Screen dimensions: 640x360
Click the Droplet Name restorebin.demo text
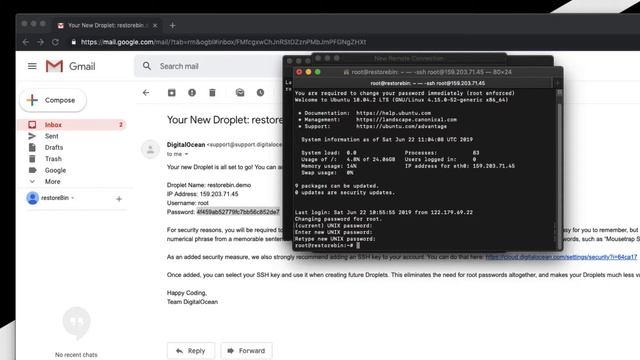pyautogui.click(x=209, y=185)
